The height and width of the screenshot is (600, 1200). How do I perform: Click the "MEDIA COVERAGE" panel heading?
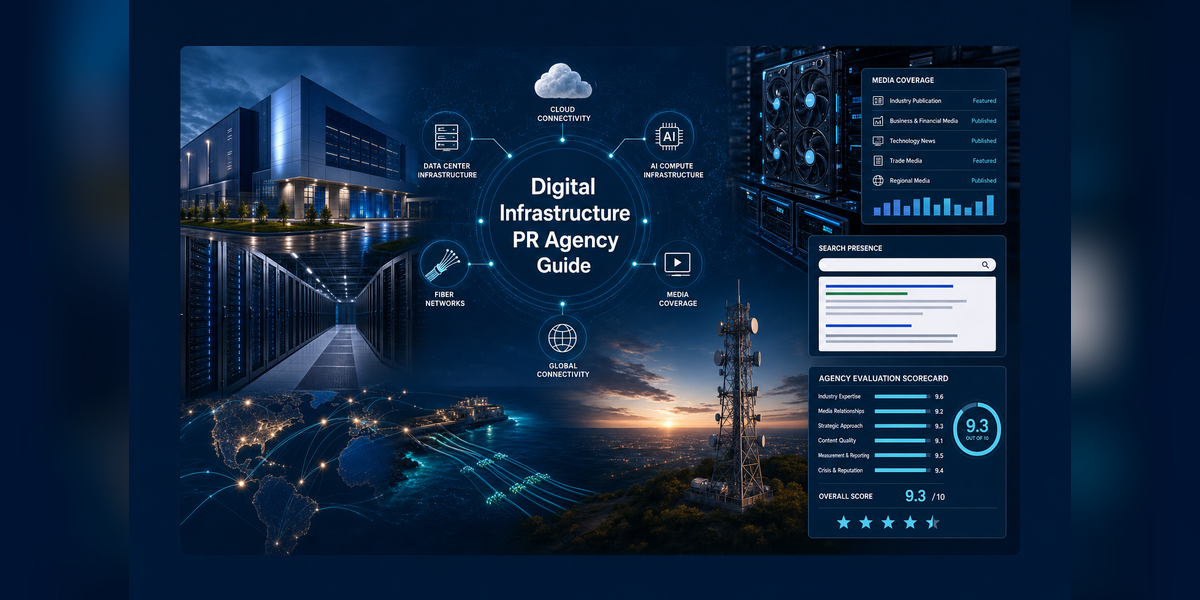click(903, 79)
